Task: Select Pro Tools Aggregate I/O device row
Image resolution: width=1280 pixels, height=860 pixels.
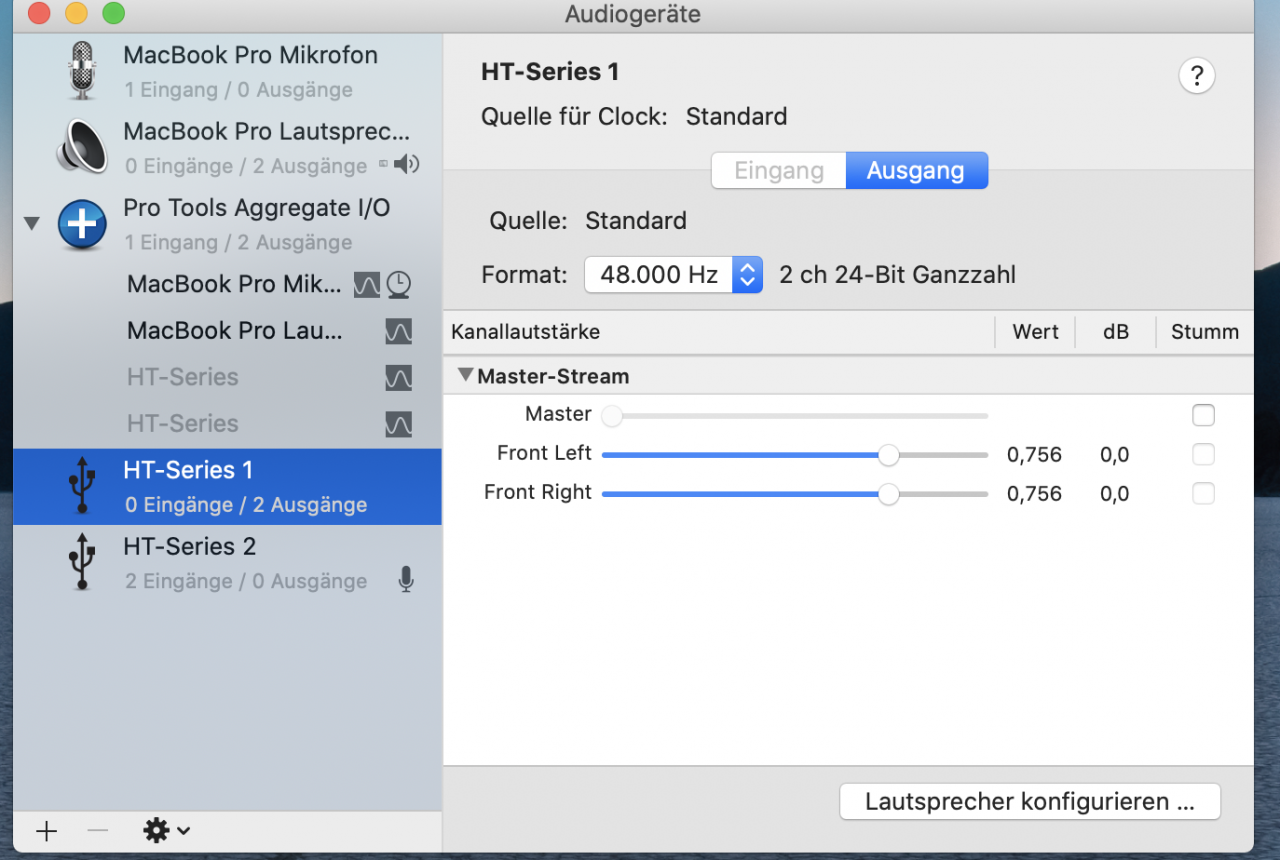Action: (x=228, y=224)
